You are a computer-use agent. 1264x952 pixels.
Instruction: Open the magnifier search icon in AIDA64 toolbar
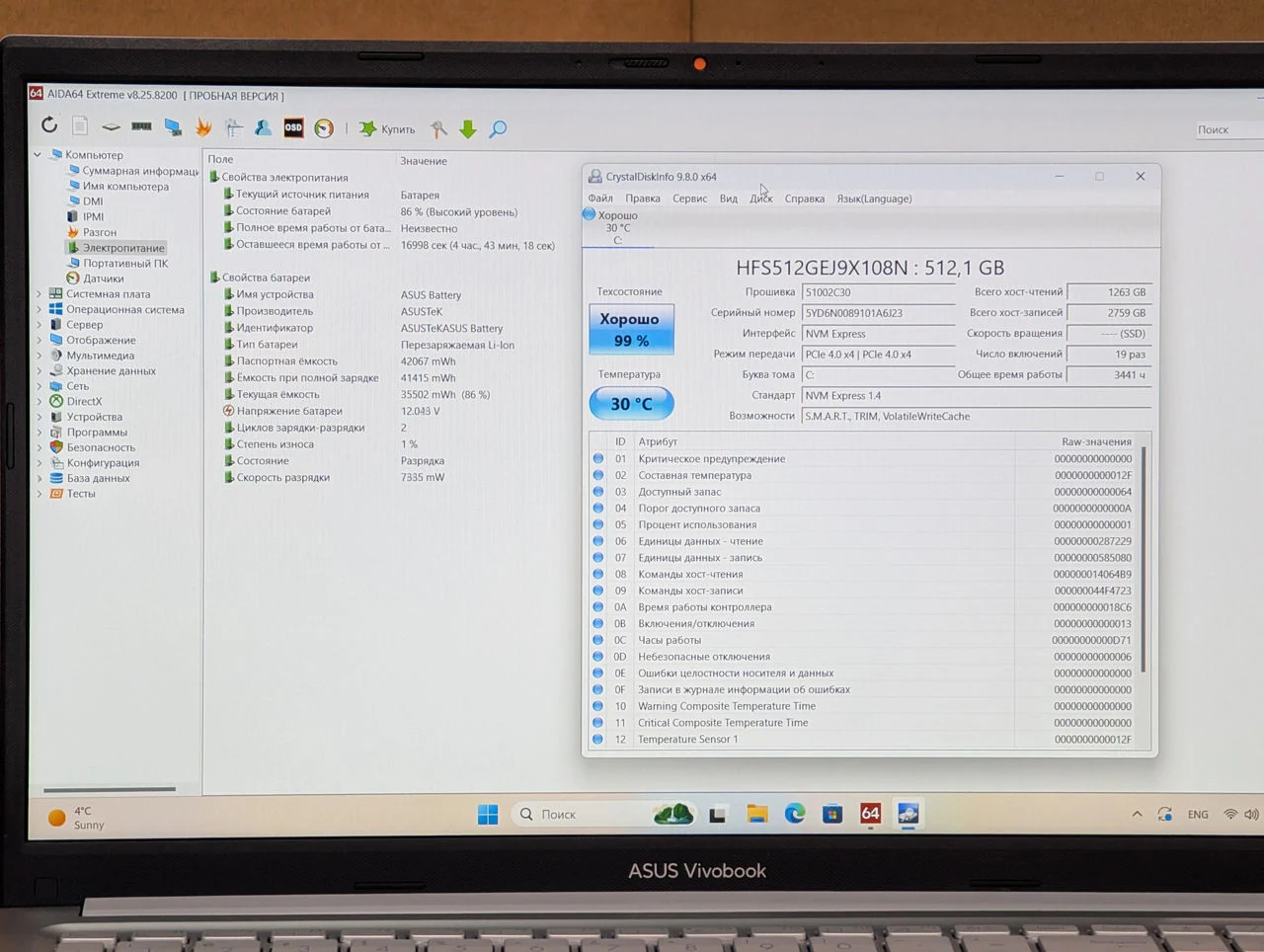(498, 128)
